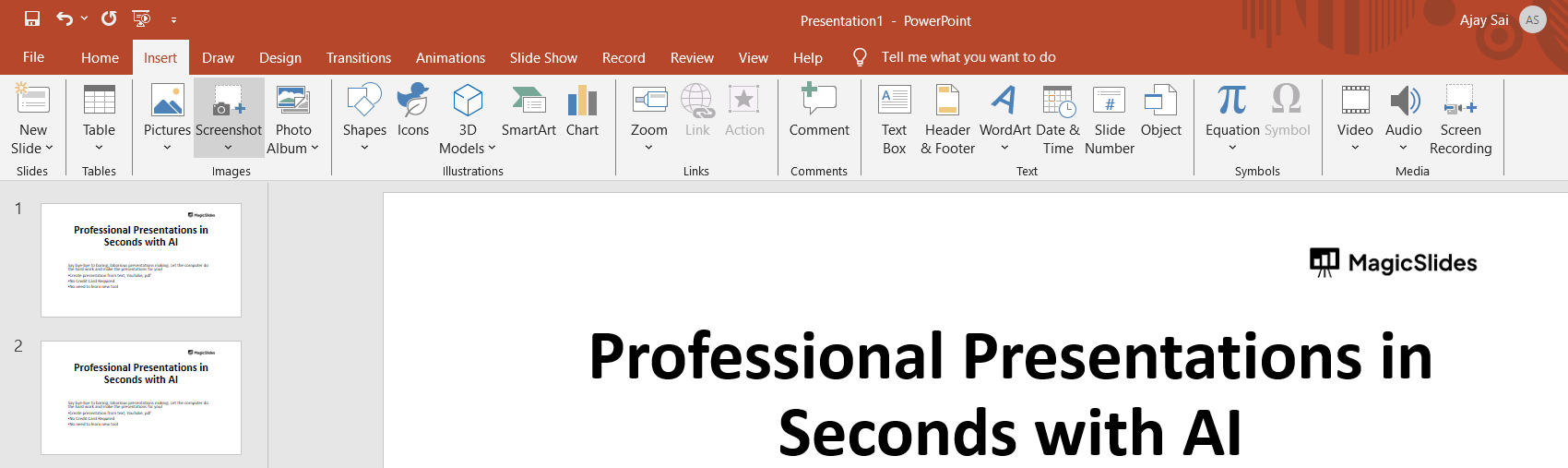Select slide 1 thumbnail
Screen dimensions: 1568x468
pos(141,260)
